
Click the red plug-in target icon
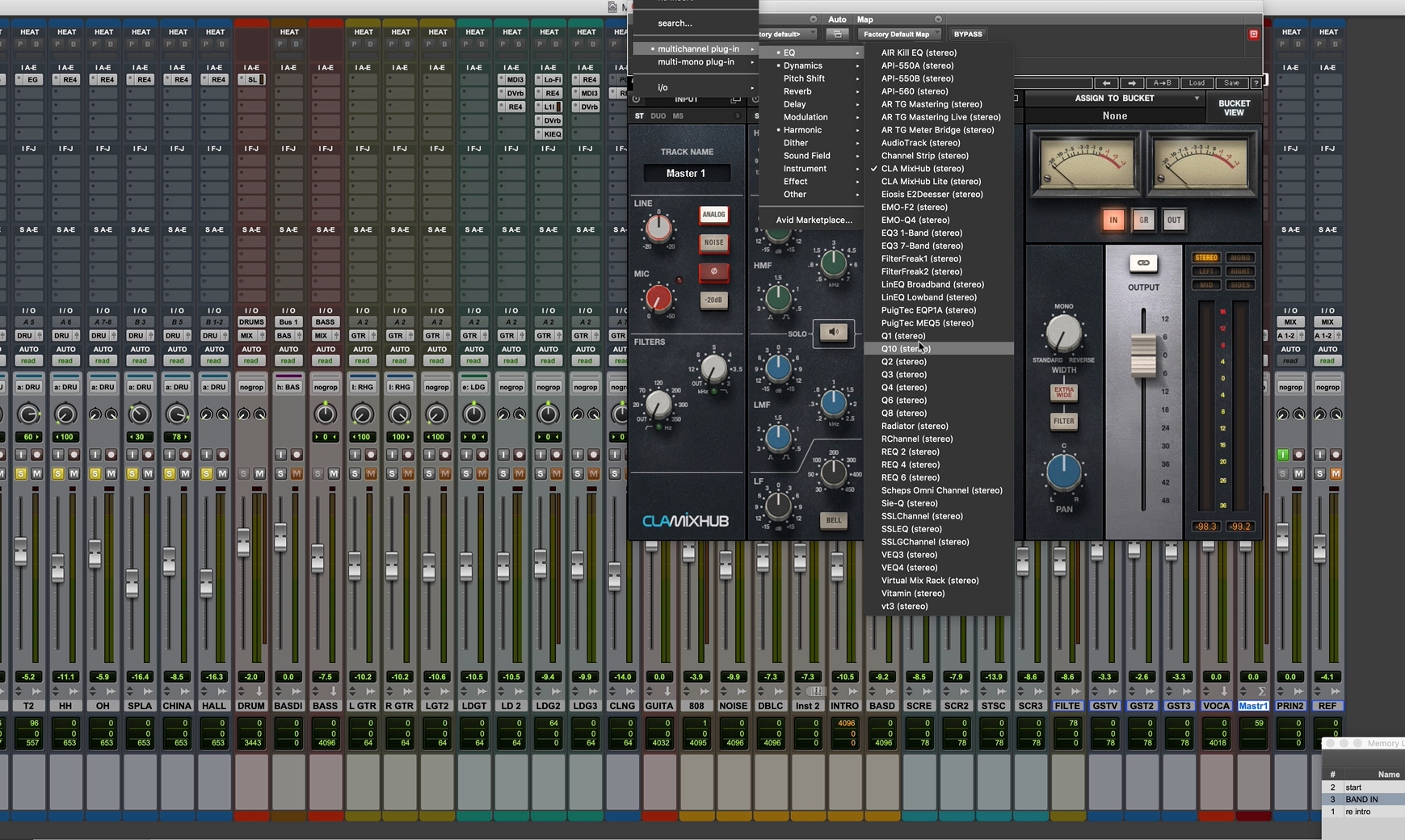click(x=1253, y=34)
